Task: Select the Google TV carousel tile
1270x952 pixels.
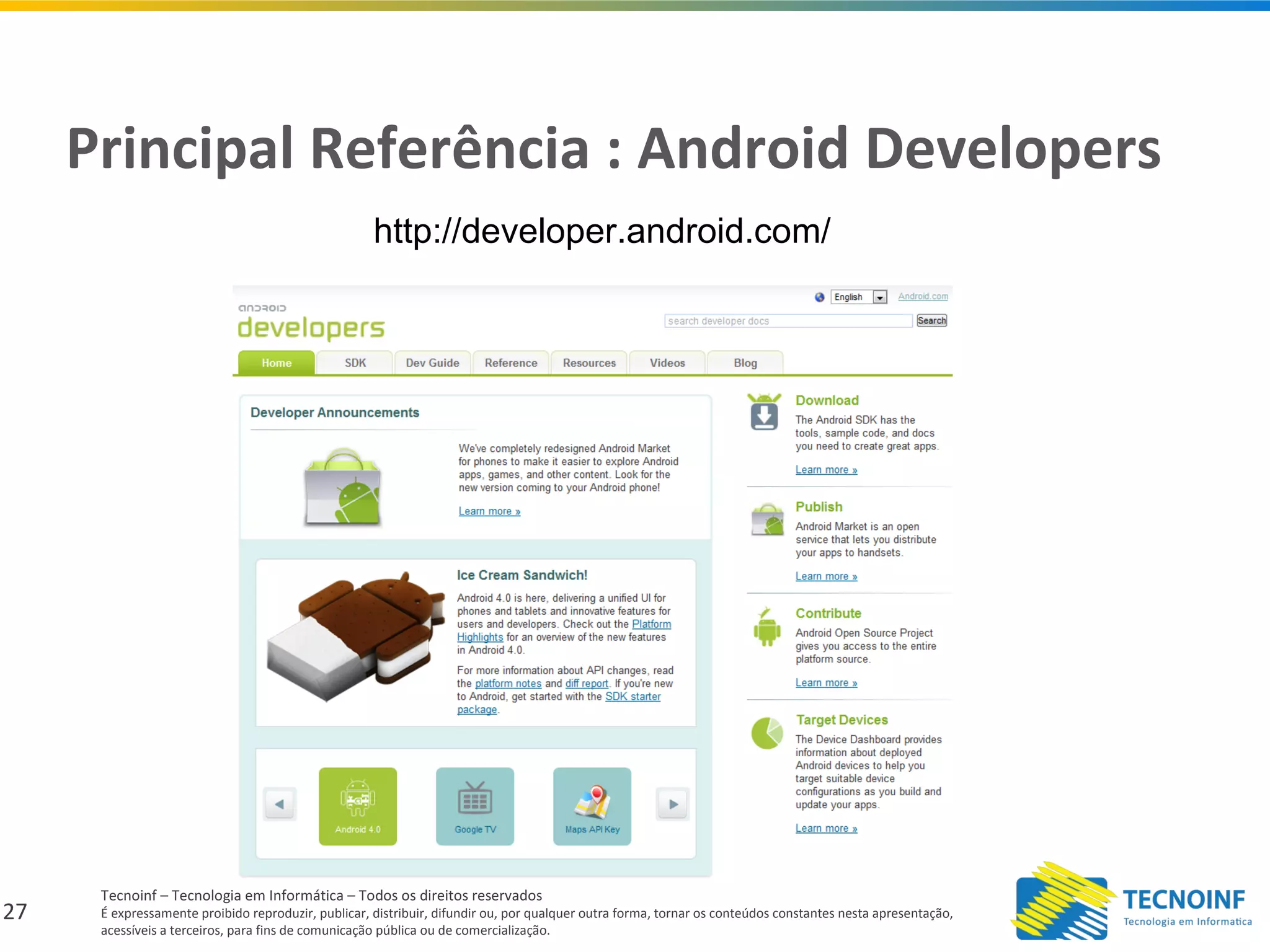Action: point(475,806)
